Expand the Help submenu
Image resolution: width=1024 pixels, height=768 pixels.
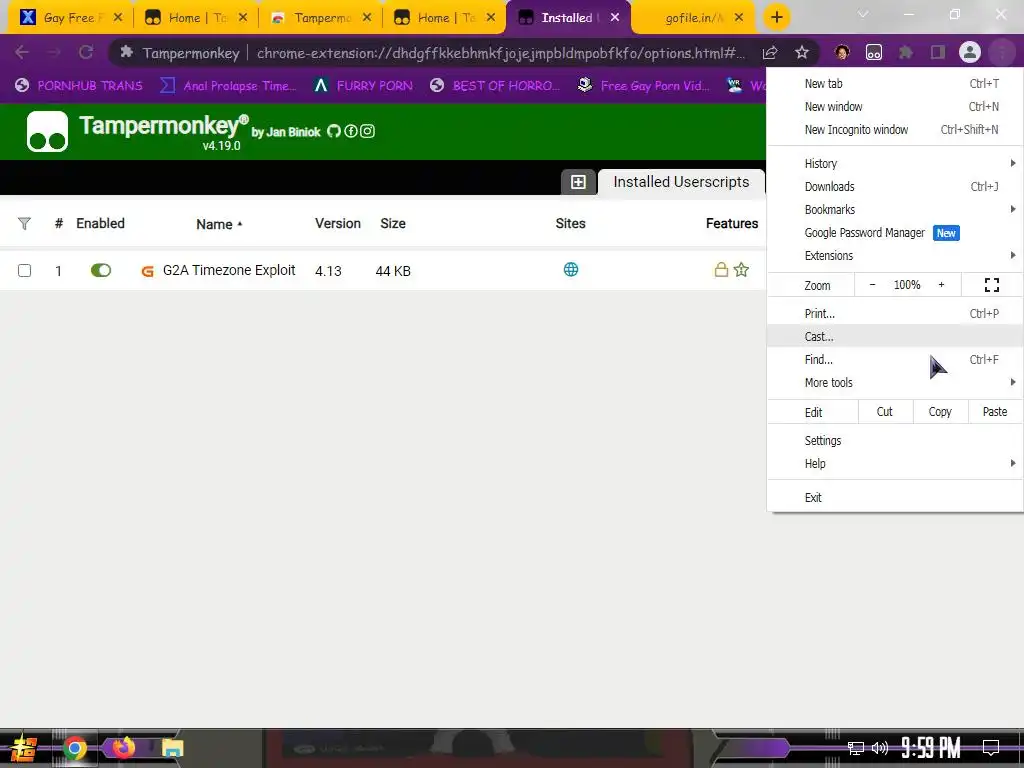point(895,464)
